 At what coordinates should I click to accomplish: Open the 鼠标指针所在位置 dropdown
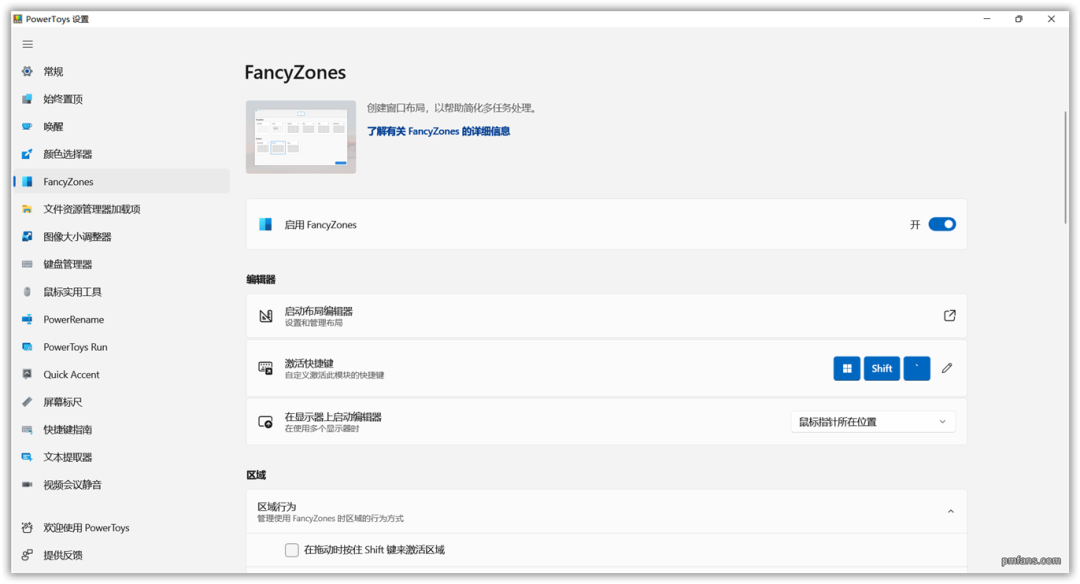pyautogui.click(x=873, y=421)
